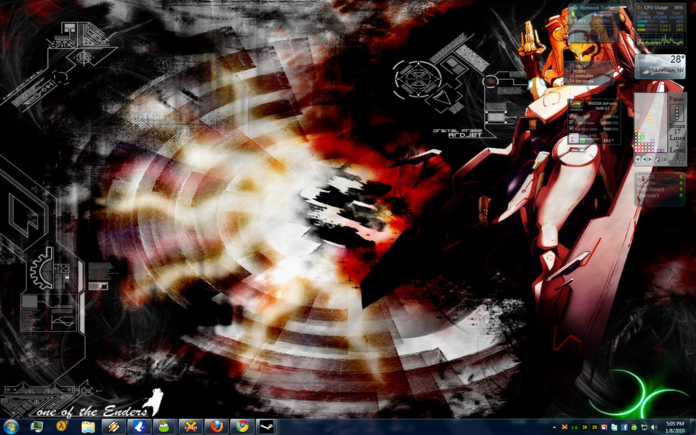696x435 pixels.
Task: Pause the Tetris gadget game
Action: point(676,99)
